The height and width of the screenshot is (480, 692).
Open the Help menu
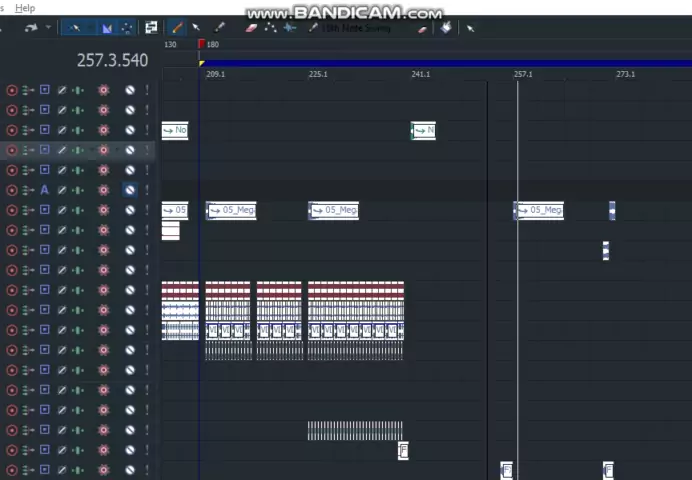tap(25, 8)
